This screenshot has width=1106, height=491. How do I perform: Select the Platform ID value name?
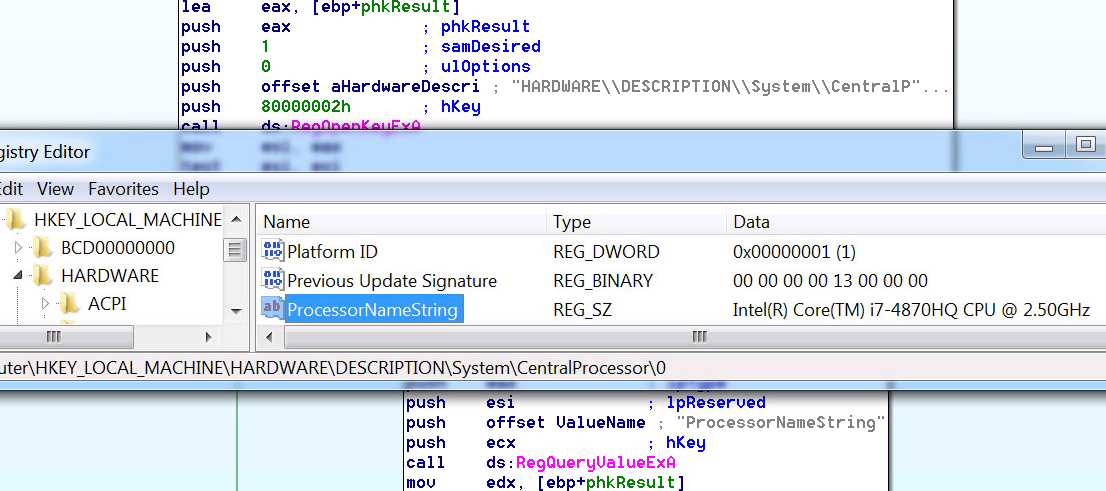coord(332,251)
